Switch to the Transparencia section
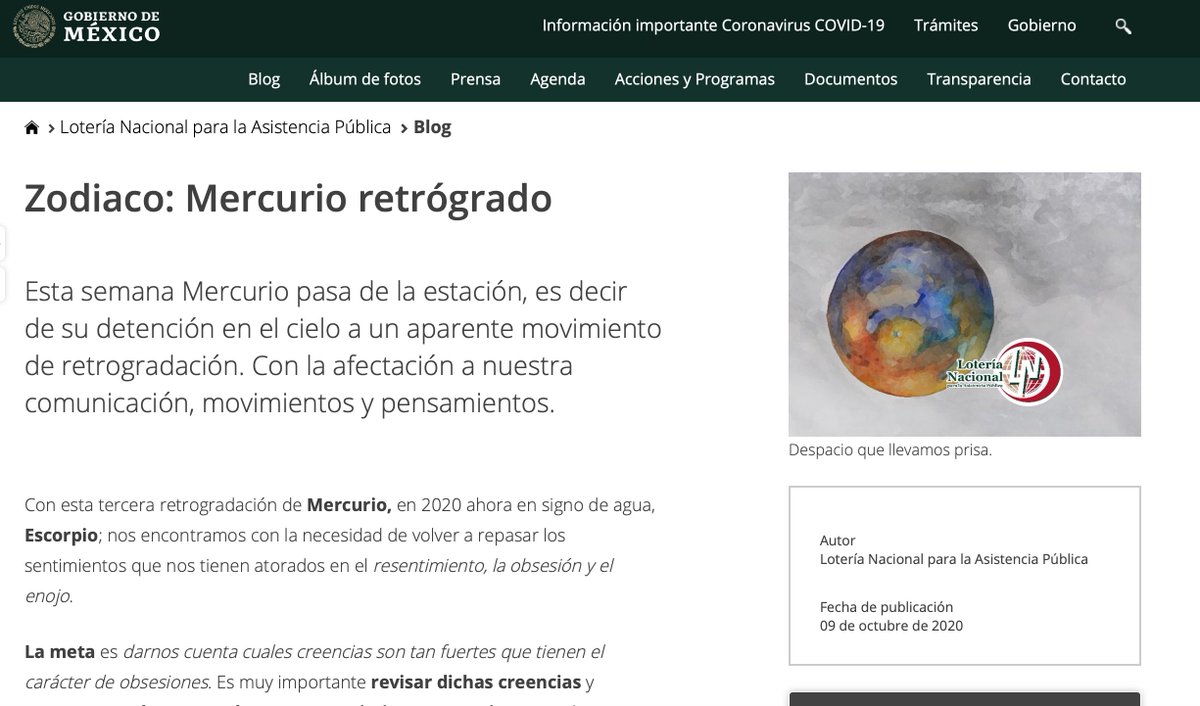1200x706 pixels. (979, 78)
